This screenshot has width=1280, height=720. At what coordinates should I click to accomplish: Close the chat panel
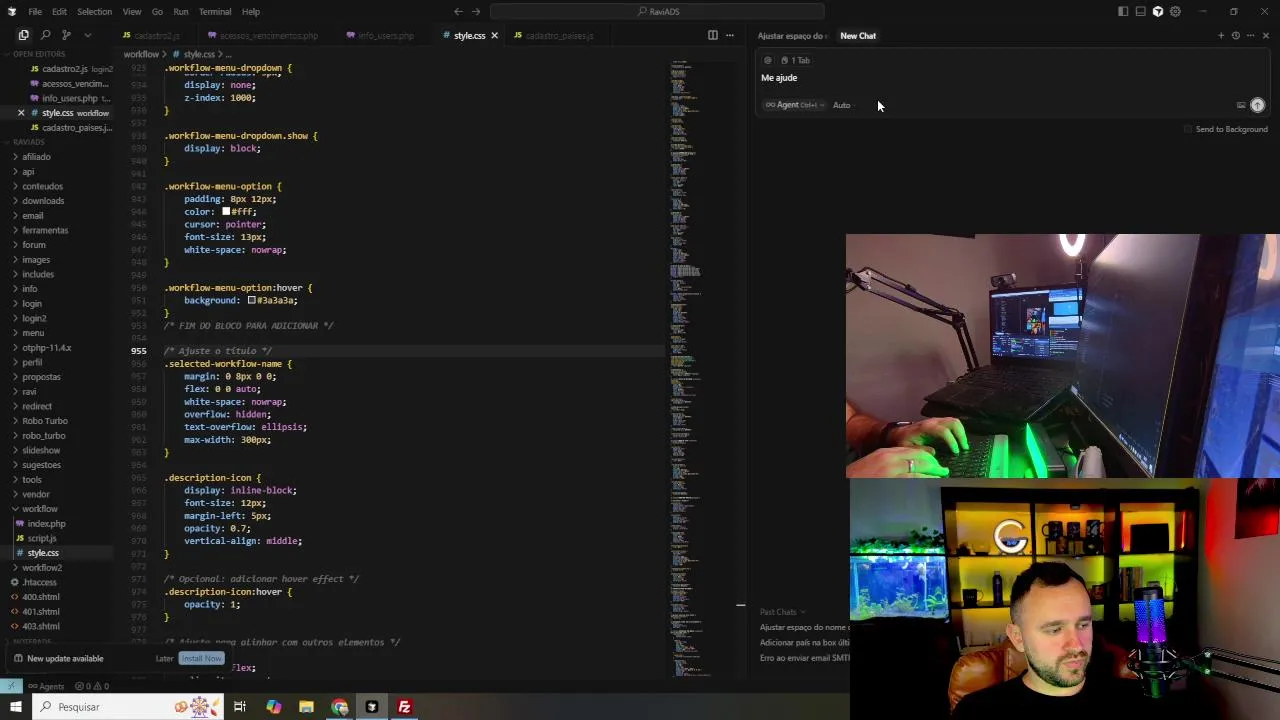coord(1265,35)
